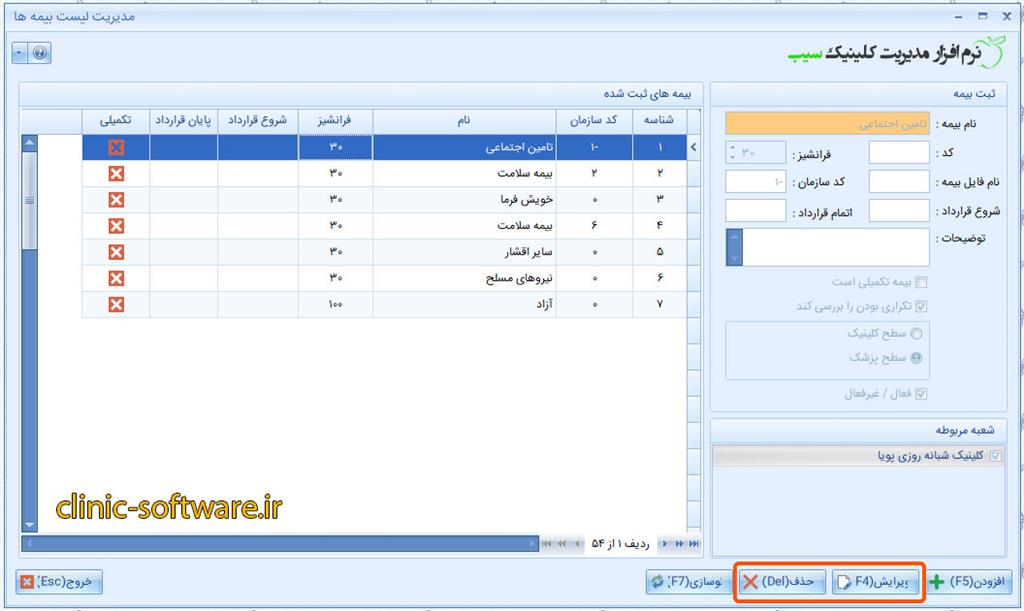Click red X supplementary icon in تامین اجتماعی row
Image resolution: width=1024 pixels, height=611 pixels.
pyautogui.click(x=116, y=148)
